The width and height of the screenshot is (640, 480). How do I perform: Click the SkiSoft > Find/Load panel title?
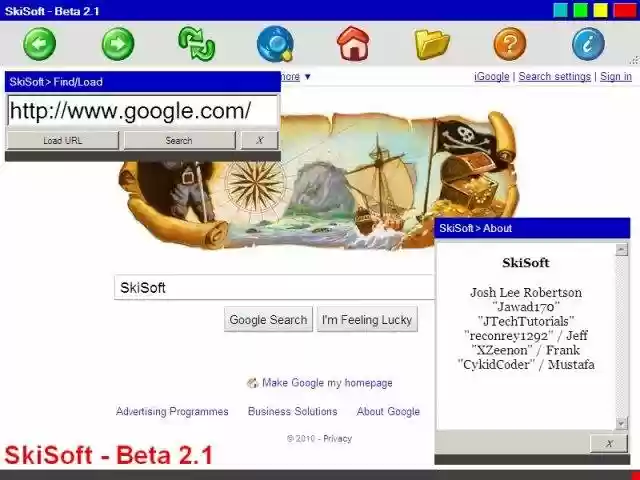pos(56,82)
